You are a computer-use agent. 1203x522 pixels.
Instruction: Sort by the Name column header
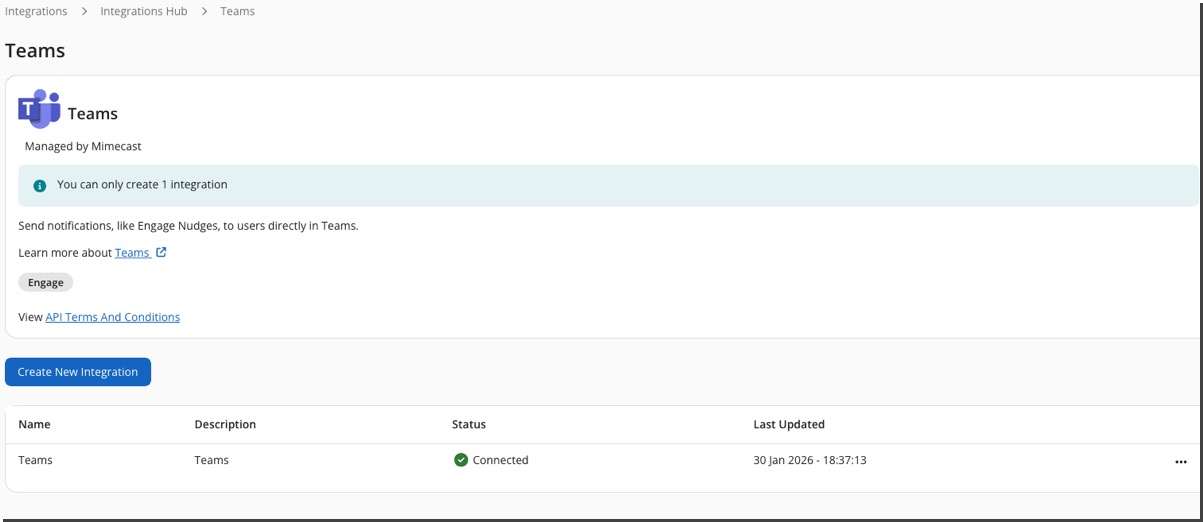pyautogui.click(x=34, y=424)
